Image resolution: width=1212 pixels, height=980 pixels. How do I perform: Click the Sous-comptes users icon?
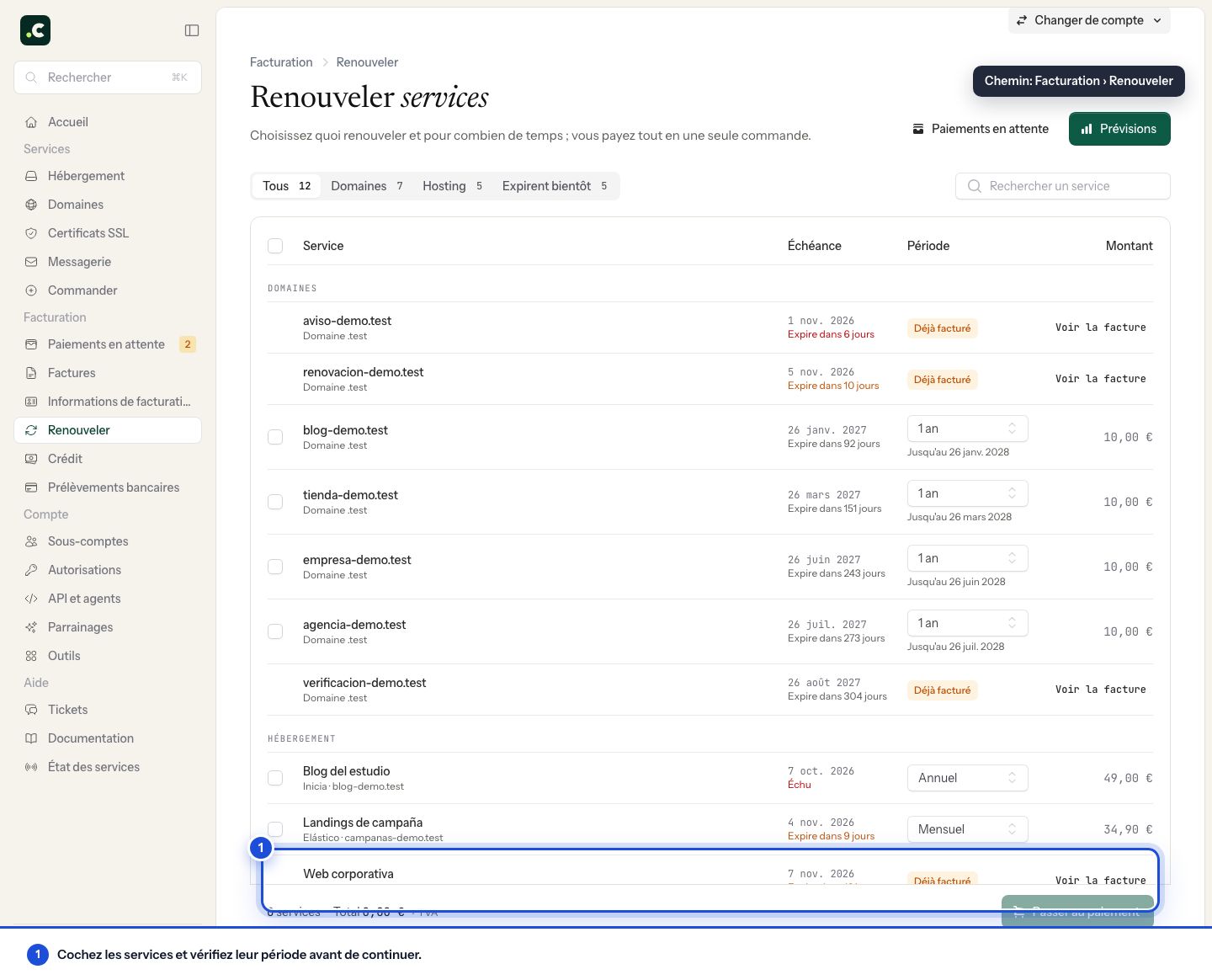coord(31,541)
